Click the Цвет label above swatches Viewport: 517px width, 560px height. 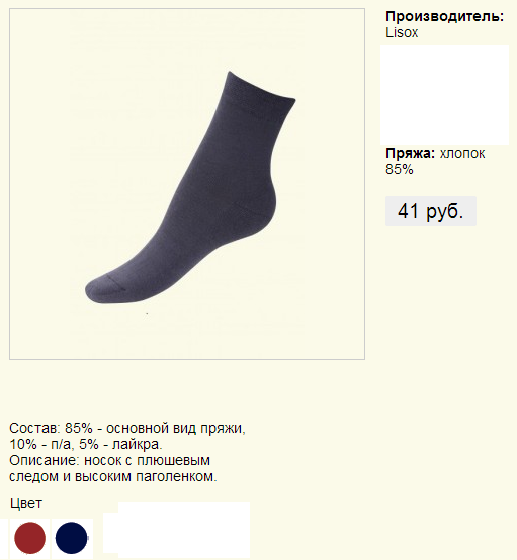(x=26, y=504)
